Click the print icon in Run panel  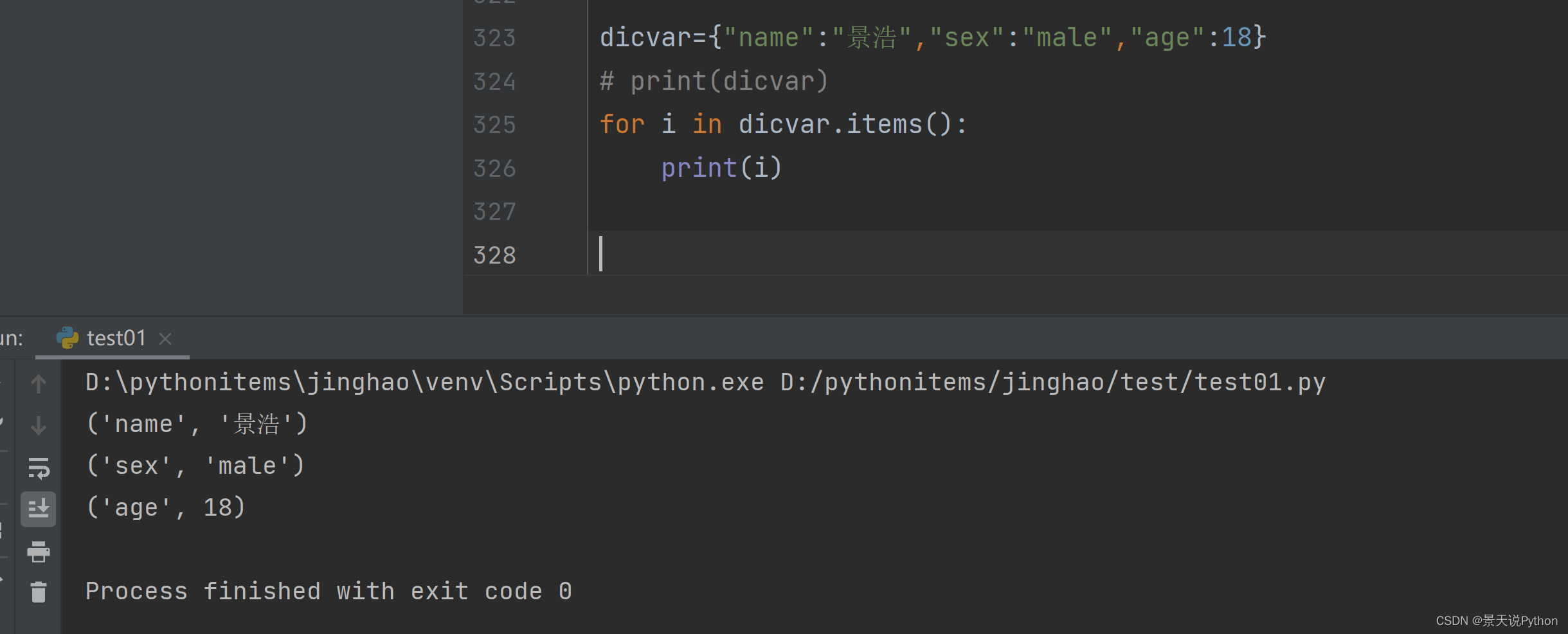pyautogui.click(x=39, y=551)
